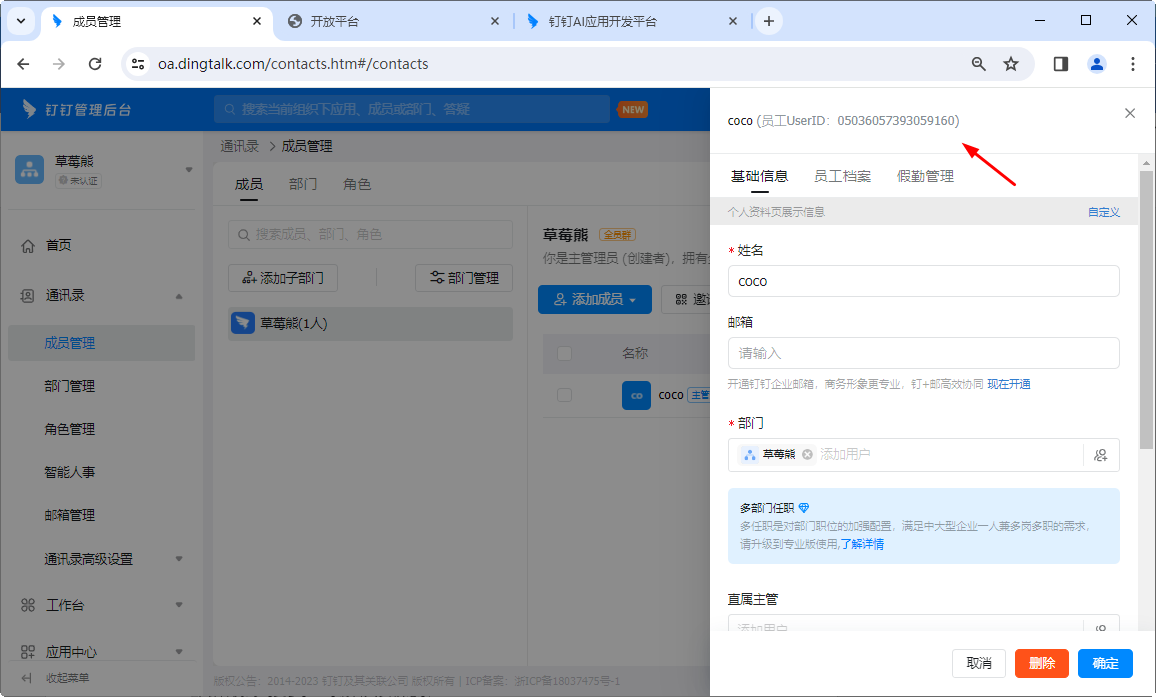Remove 草莓熊 tag from department field
Viewport: 1156px width, 697px height.
coord(807,454)
